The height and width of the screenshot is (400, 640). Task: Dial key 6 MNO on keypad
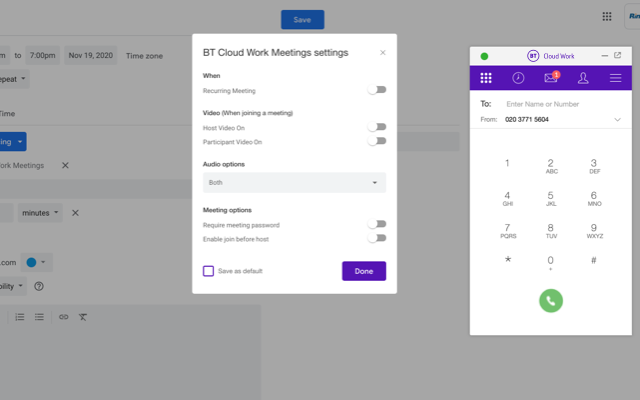(x=594, y=198)
